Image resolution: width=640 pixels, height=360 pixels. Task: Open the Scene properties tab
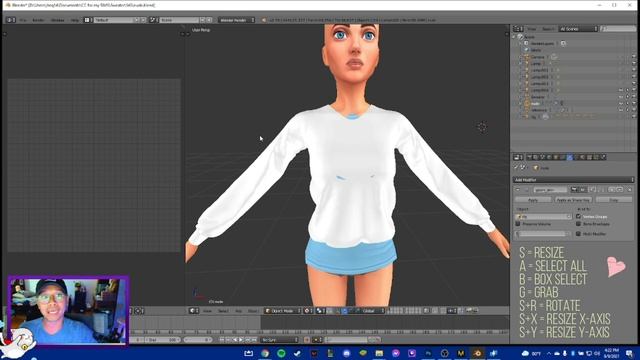tap(542, 157)
